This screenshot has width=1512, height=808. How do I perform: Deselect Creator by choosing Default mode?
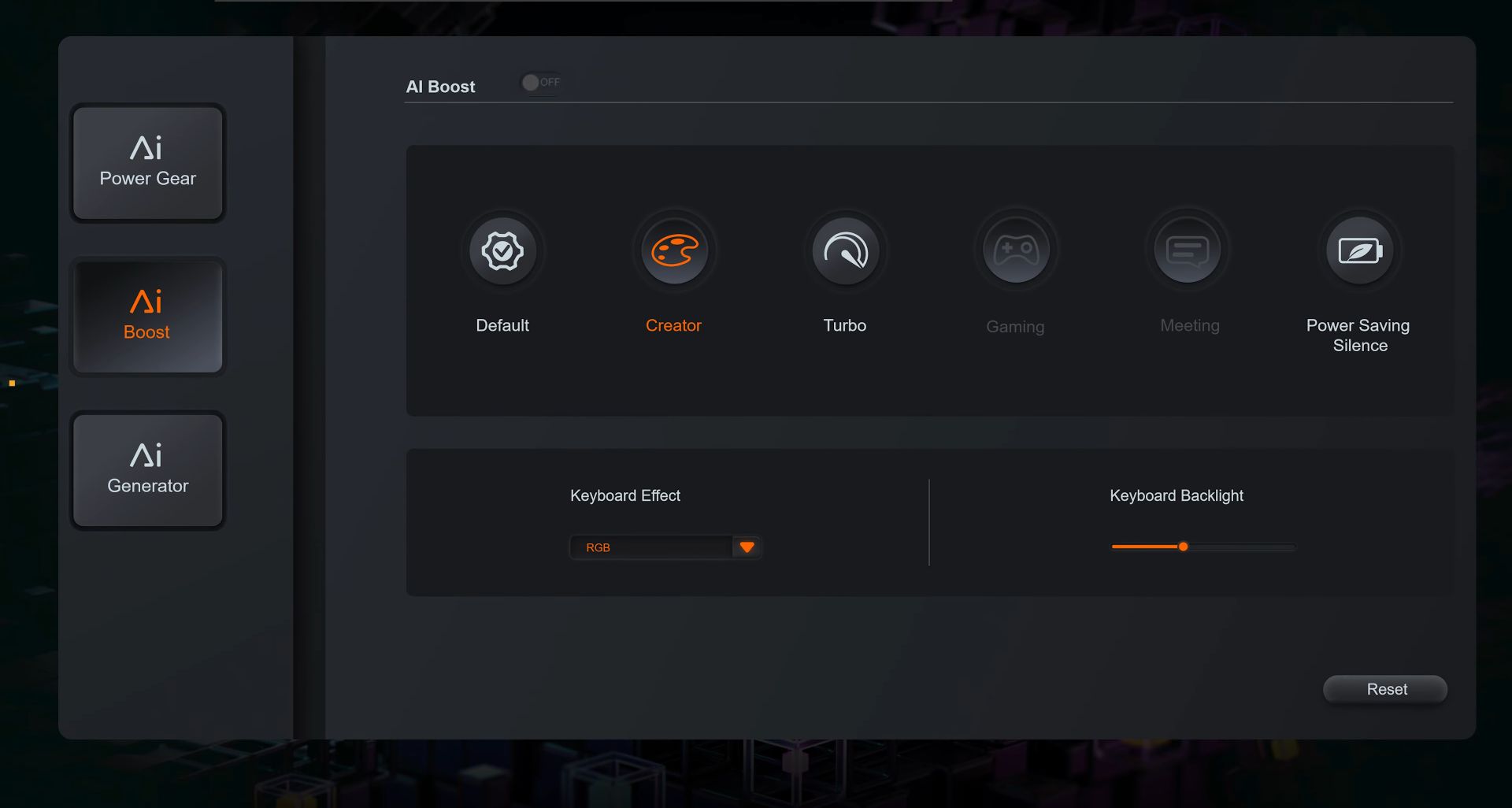pyautogui.click(x=502, y=250)
